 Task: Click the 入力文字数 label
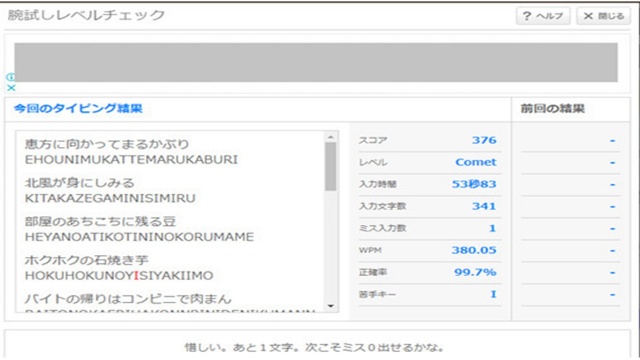pos(382,207)
